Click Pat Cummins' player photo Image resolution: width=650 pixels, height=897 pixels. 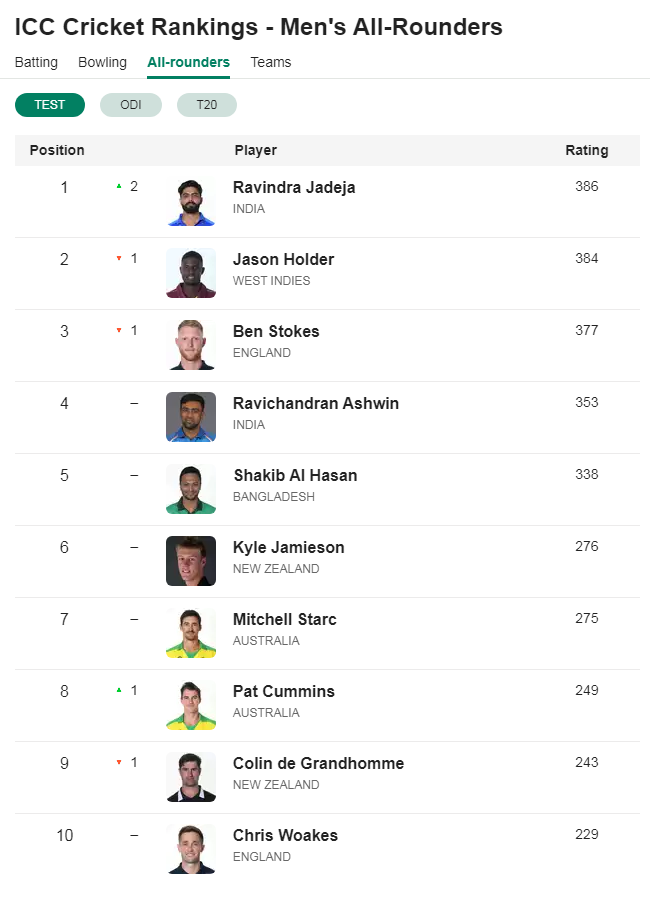click(x=191, y=705)
